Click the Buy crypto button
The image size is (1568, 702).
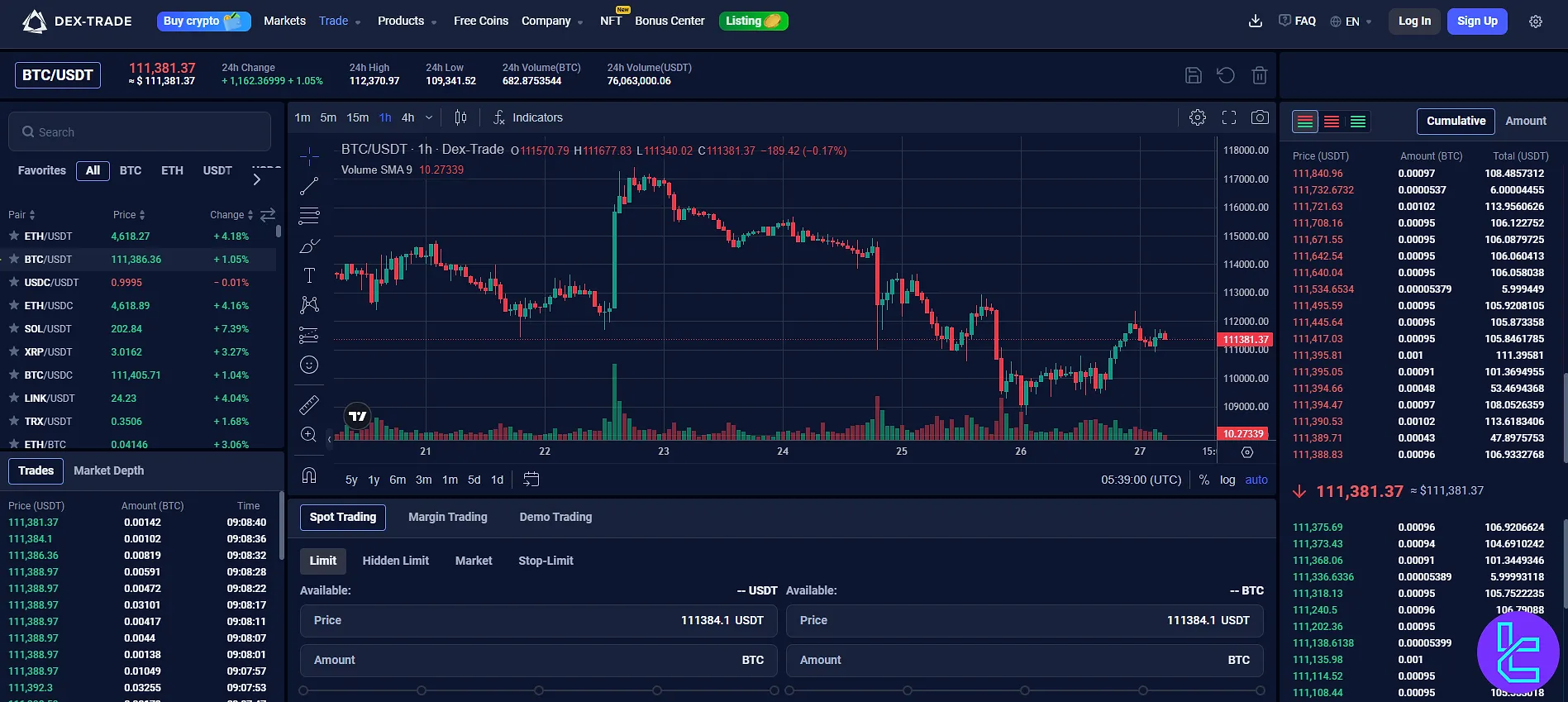pyautogui.click(x=204, y=21)
